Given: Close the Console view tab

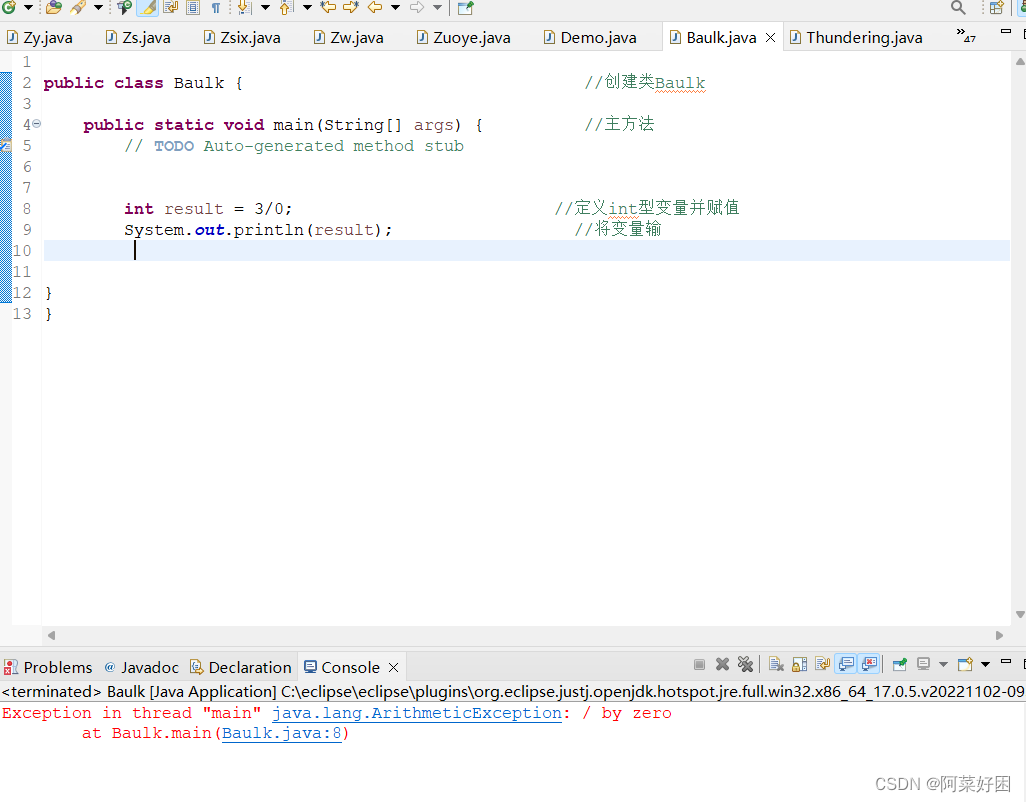Looking at the screenshot, I should pos(393,667).
